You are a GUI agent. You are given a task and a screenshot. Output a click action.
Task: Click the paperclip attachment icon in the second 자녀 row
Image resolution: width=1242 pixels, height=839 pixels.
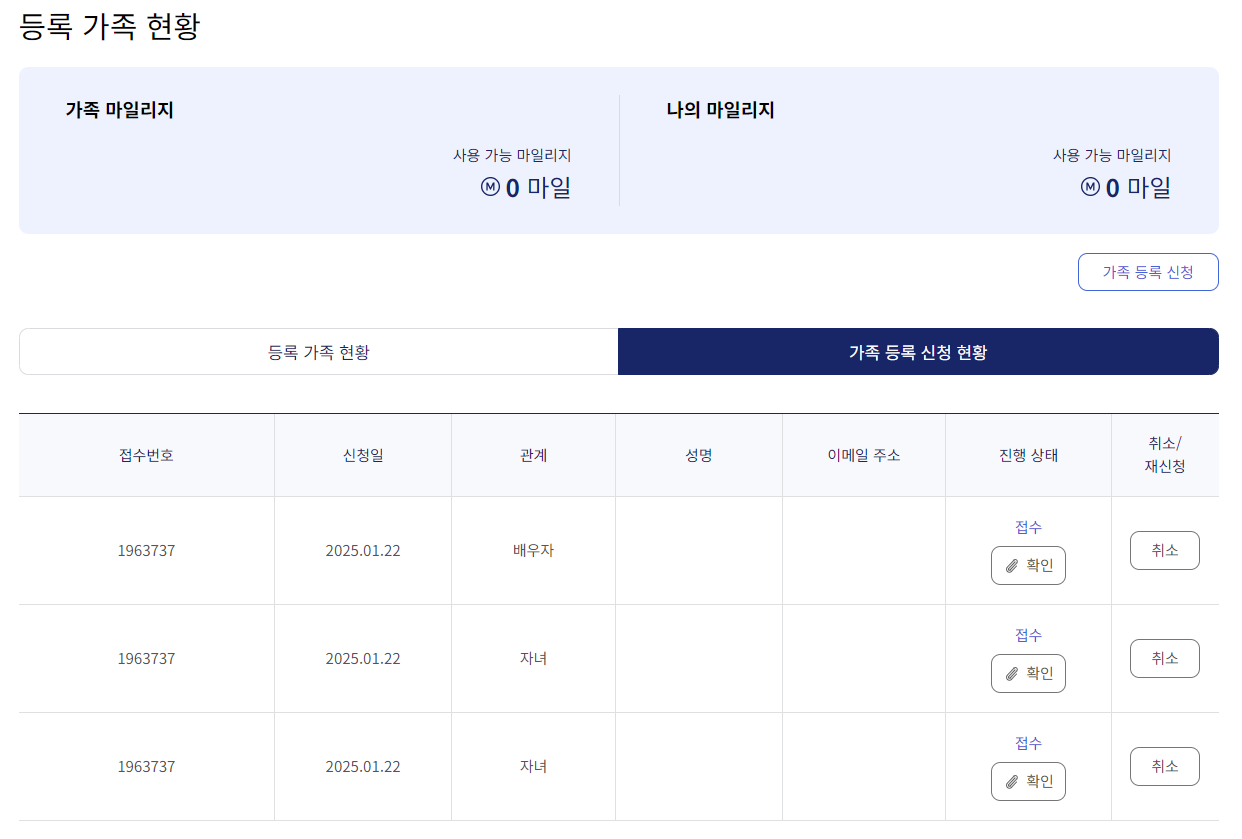point(1010,673)
